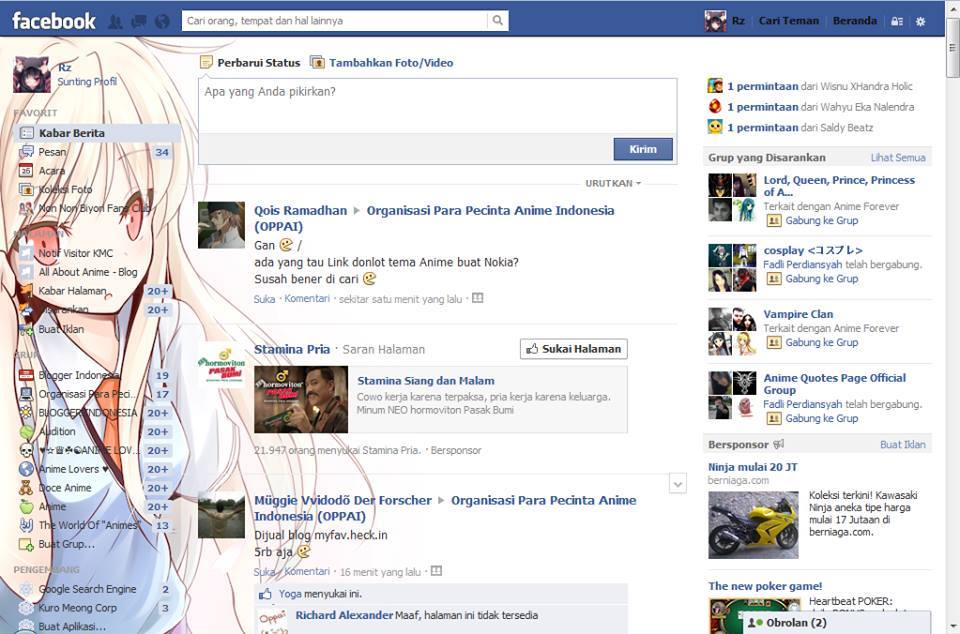Click Suka on Qois Ramadhan post
This screenshot has width=960, height=634.
(x=264, y=299)
